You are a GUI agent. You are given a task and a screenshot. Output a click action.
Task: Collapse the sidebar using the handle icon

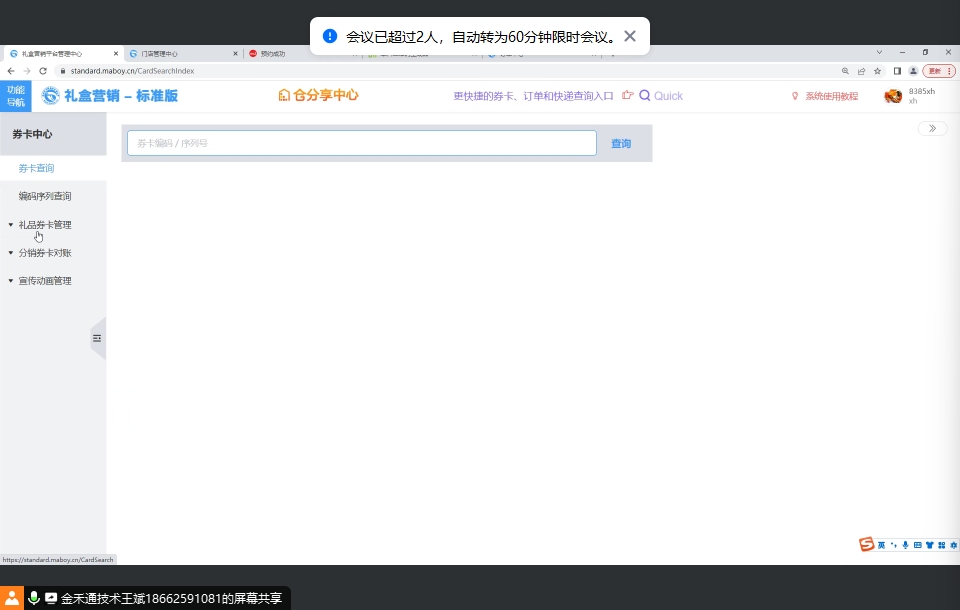97,339
